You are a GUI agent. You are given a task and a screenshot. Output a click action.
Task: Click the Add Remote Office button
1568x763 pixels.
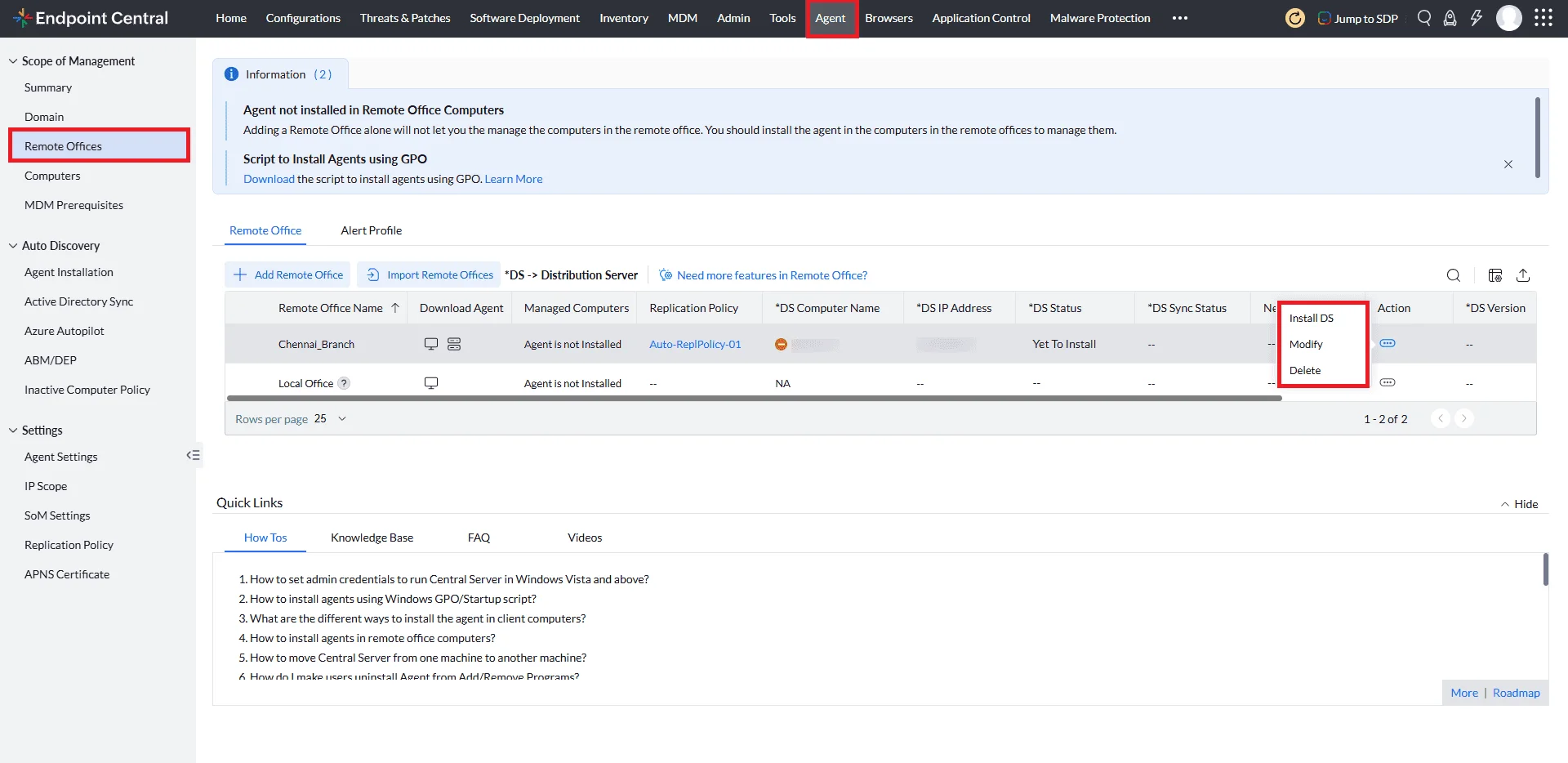(x=287, y=274)
